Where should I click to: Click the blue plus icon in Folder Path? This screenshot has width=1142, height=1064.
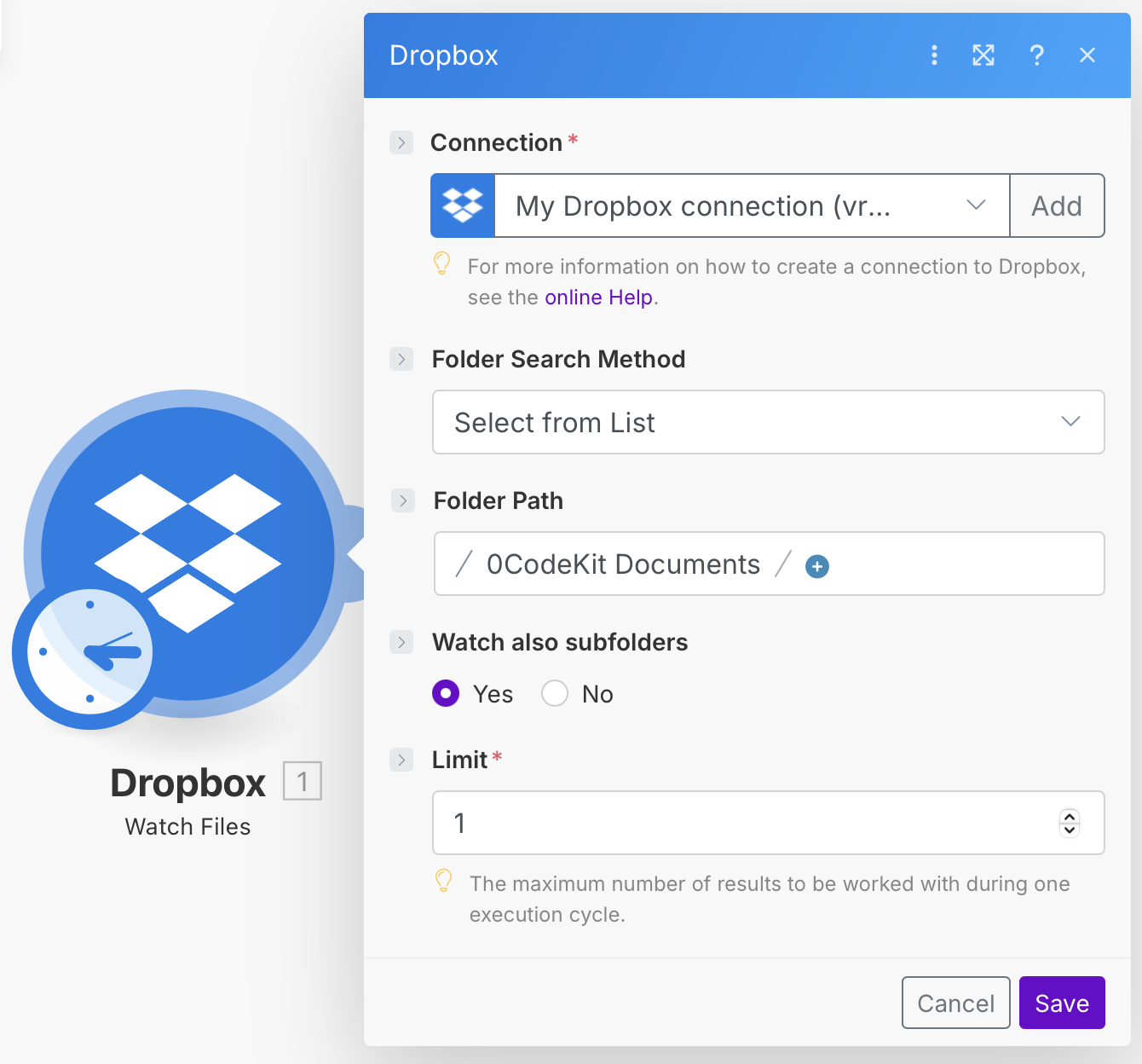(x=817, y=566)
